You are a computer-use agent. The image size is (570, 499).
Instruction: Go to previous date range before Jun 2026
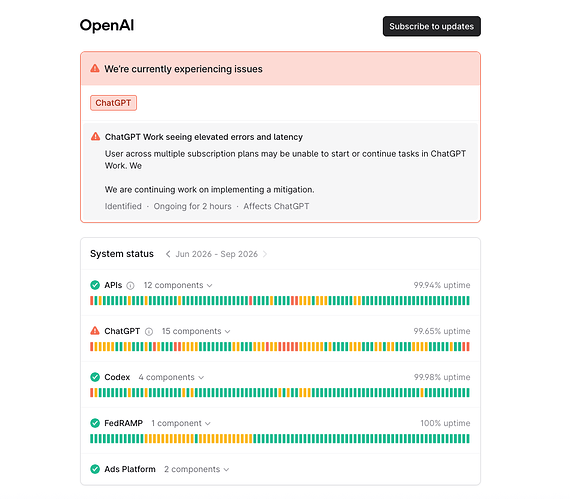click(168, 254)
